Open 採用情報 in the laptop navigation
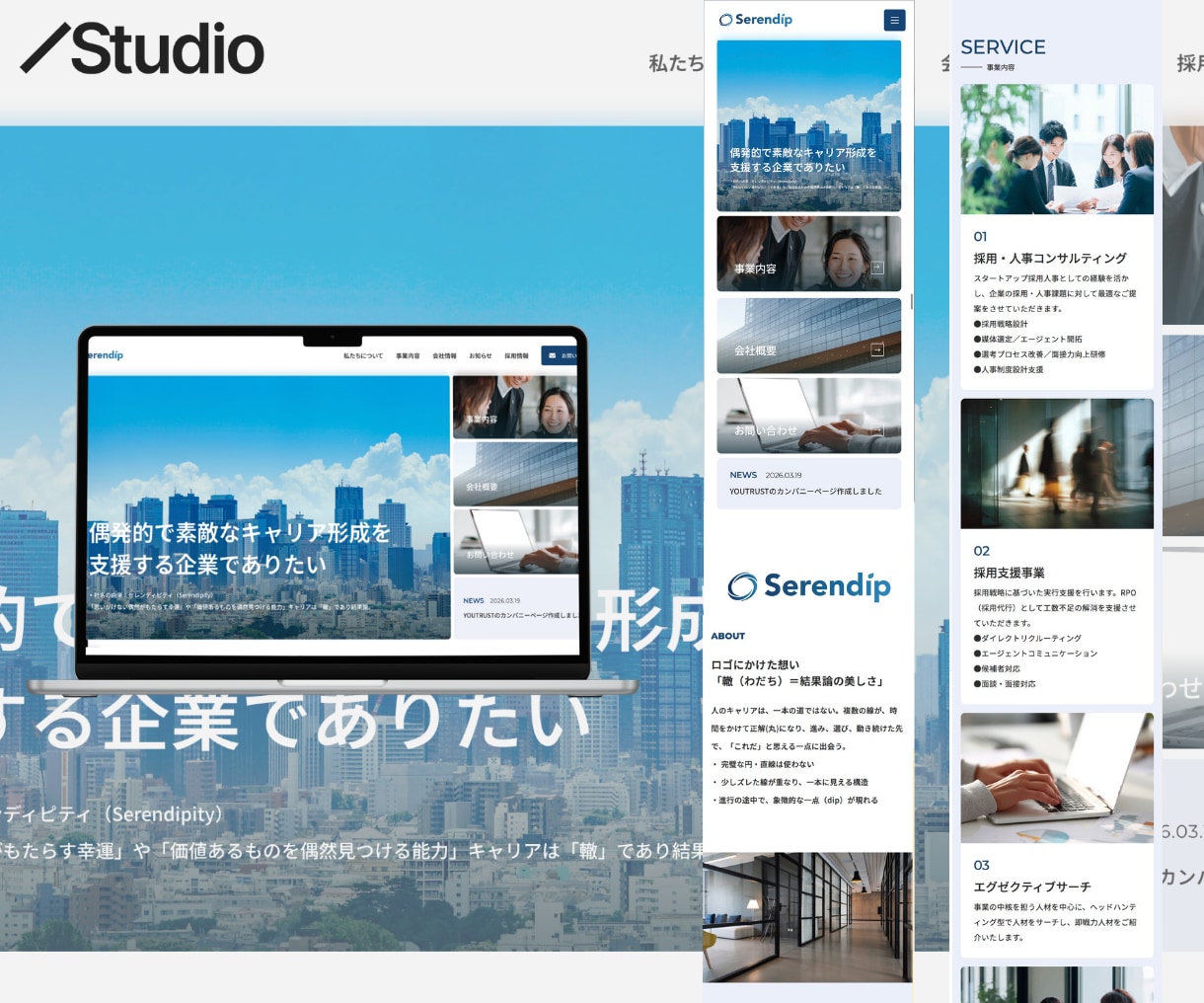 tap(516, 355)
